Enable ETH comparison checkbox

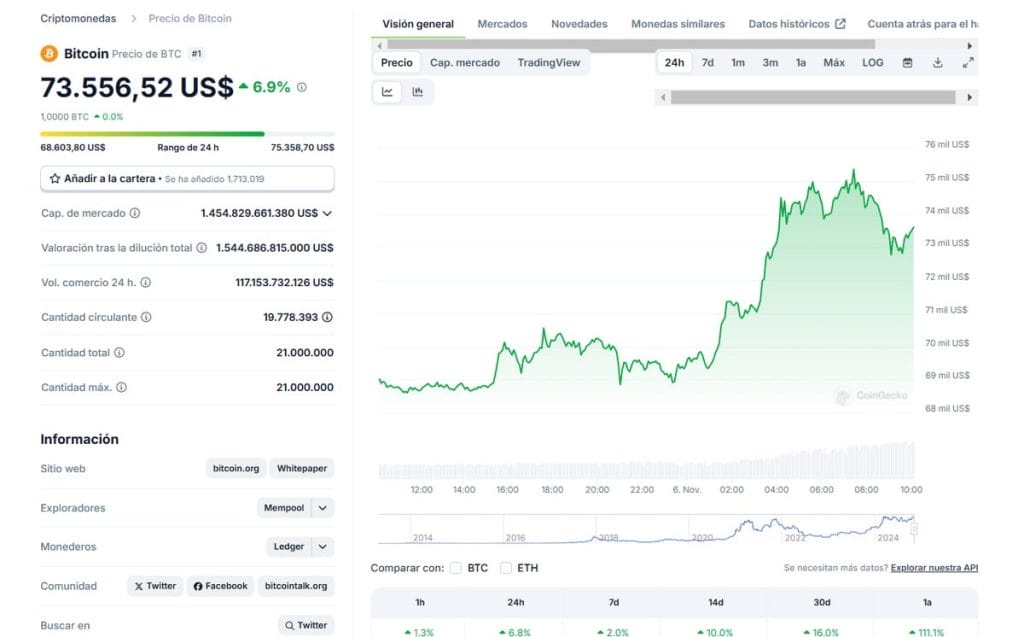[x=505, y=568]
